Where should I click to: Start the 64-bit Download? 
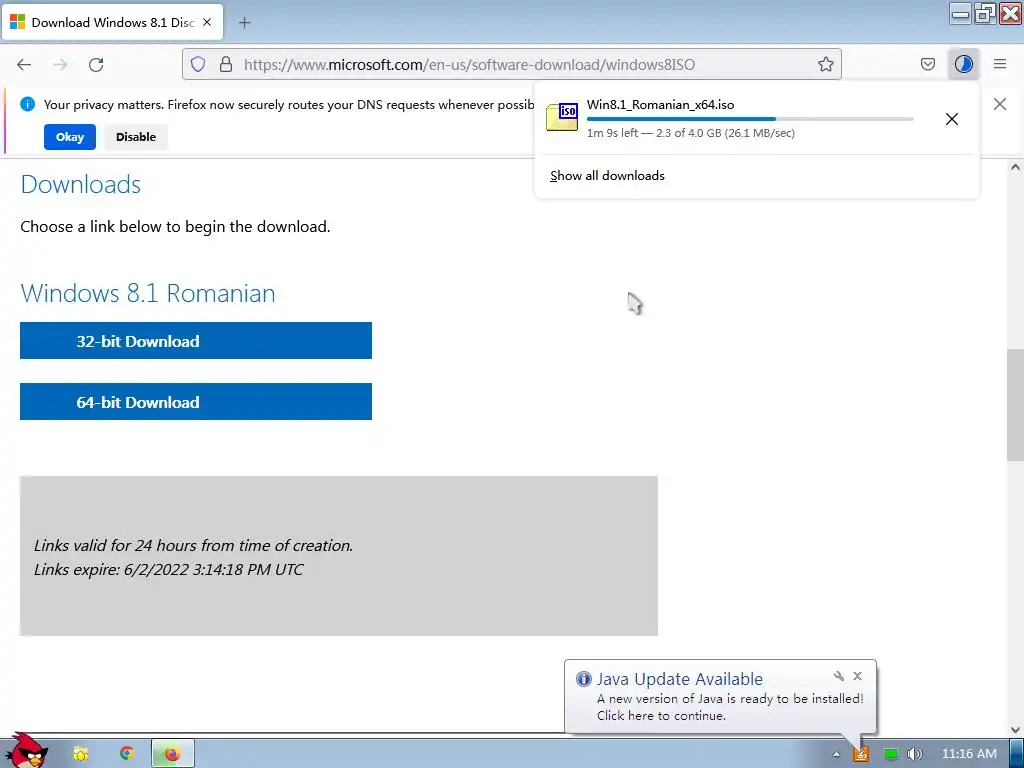click(x=196, y=402)
